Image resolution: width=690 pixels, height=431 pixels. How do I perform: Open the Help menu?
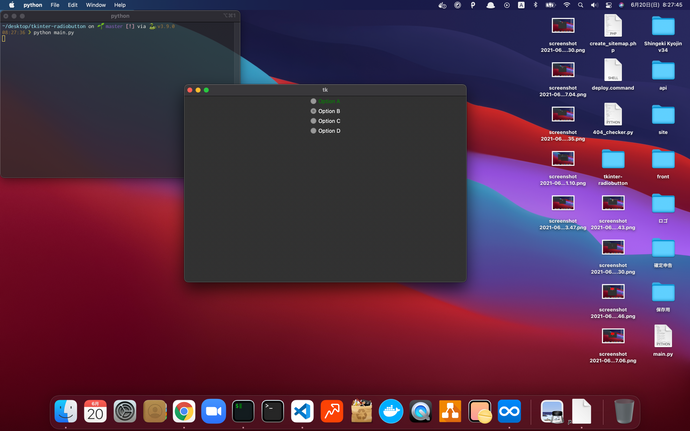(120, 5)
